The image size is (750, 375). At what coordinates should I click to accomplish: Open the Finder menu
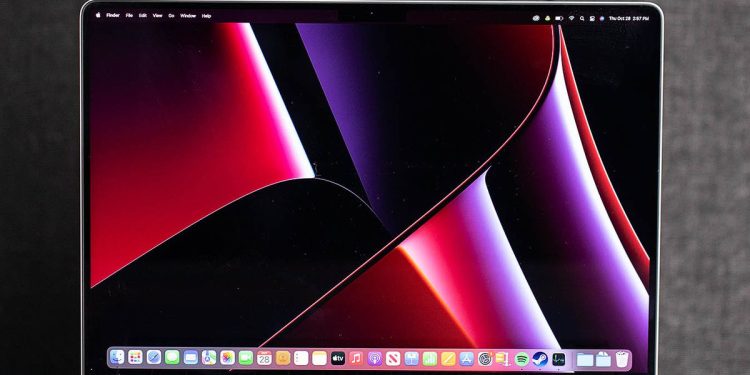point(113,15)
